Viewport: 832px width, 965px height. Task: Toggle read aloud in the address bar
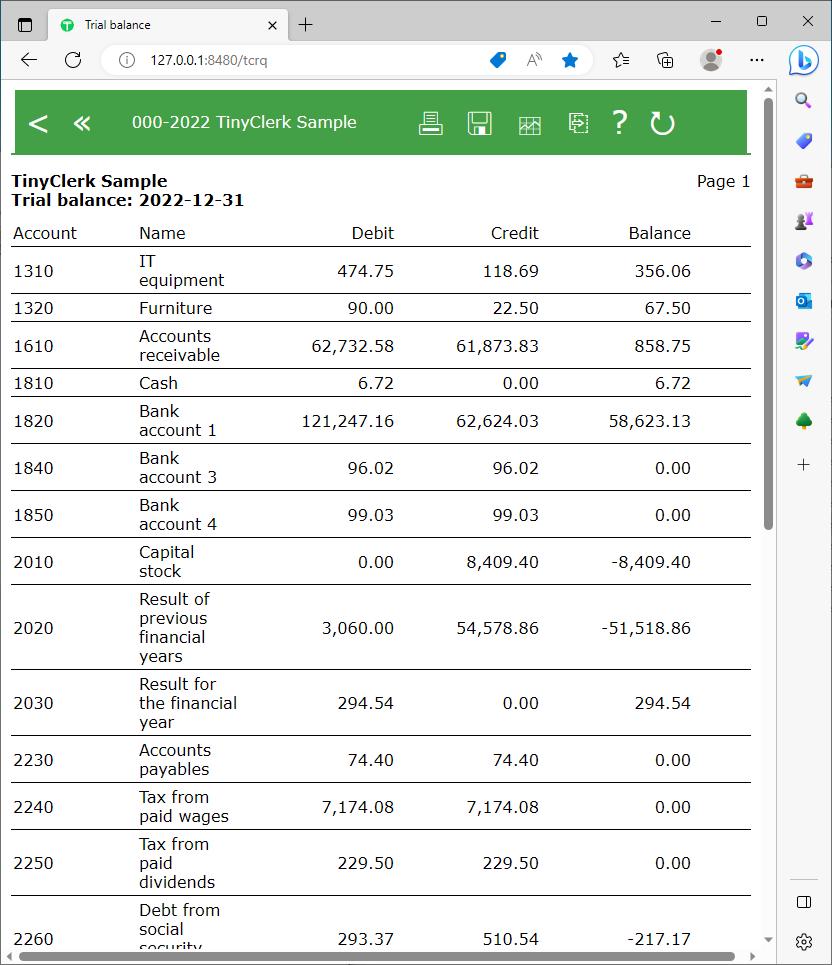[x=534, y=60]
